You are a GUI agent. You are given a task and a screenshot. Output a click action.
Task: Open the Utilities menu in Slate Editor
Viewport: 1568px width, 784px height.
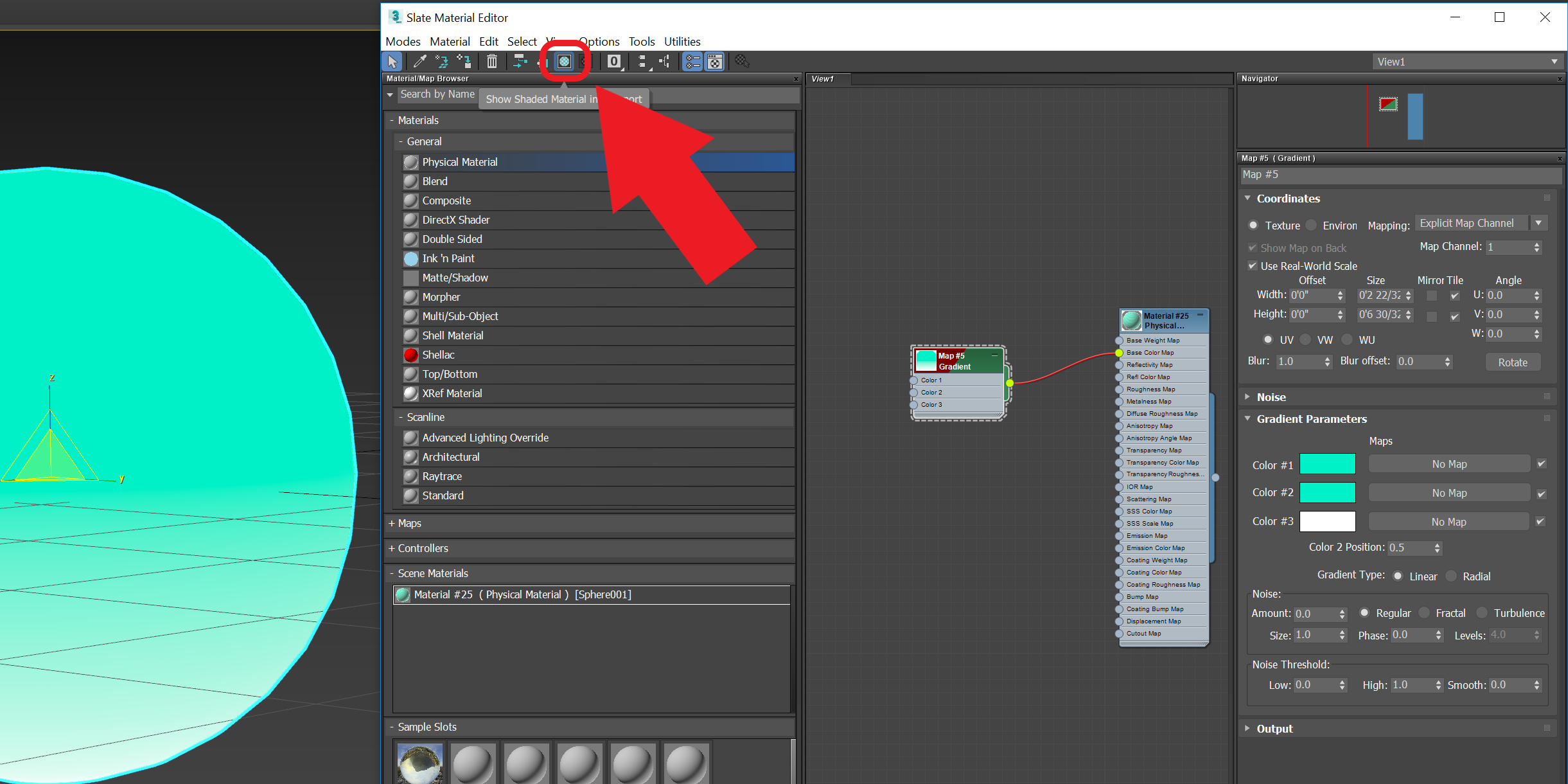(x=682, y=41)
